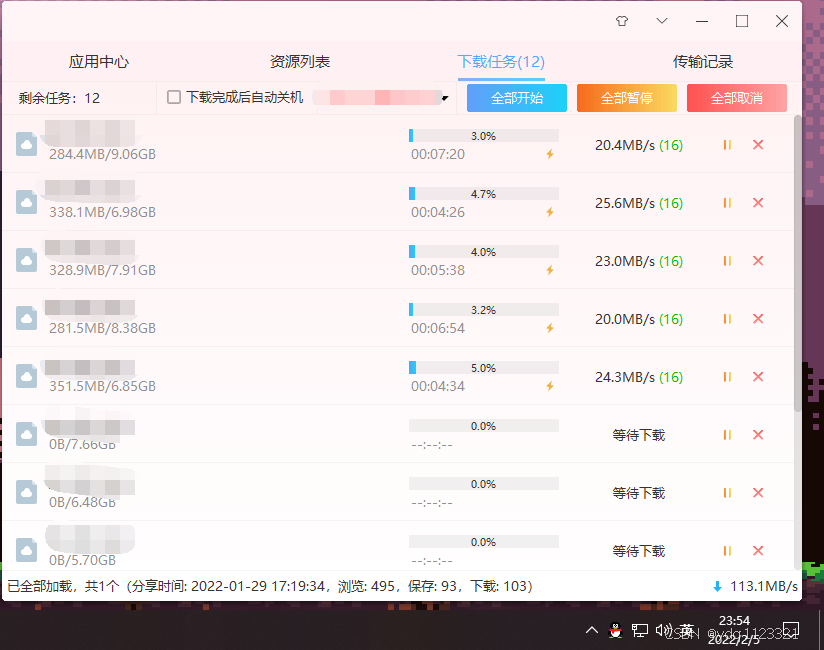824x650 pixels.
Task: Click cloud file icon of 7.91GB task
Action: [x=26, y=260]
